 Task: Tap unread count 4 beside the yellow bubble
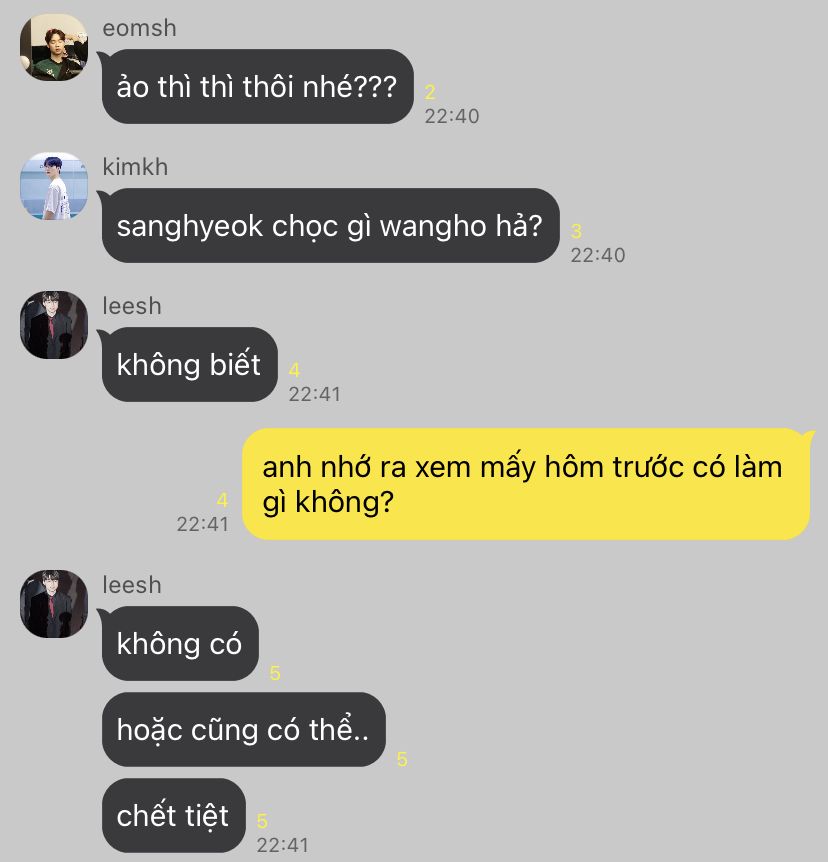click(222, 500)
